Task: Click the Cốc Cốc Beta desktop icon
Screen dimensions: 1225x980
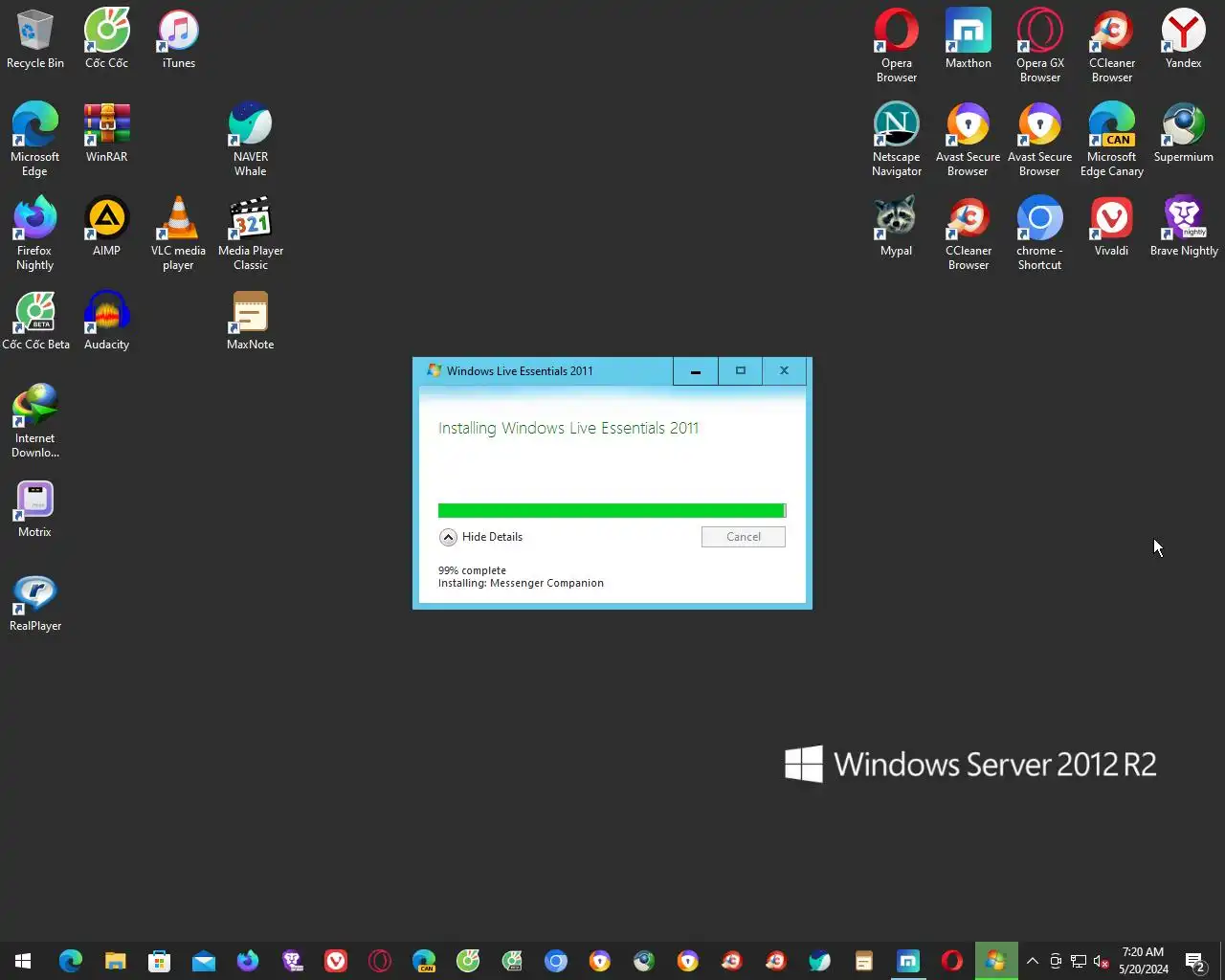Action: click(35, 321)
